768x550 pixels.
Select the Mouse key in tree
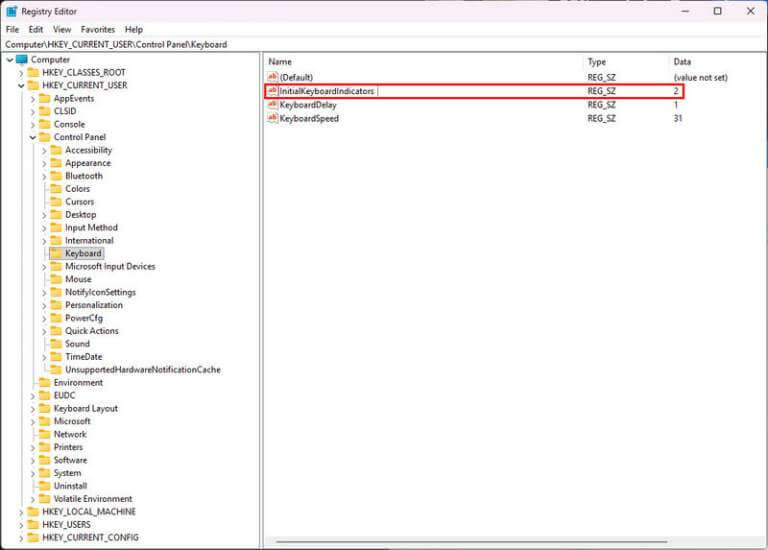(78, 280)
